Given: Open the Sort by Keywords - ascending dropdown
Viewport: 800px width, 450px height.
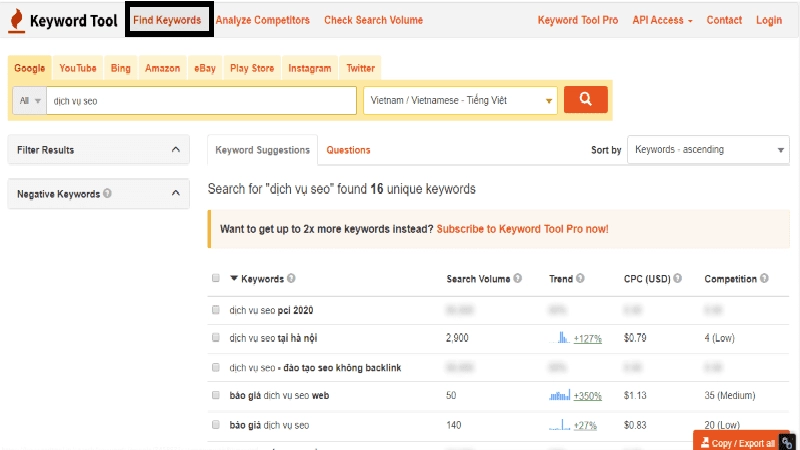Looking at the screenshot, I should pyautogui.click(x=708, y=149).
